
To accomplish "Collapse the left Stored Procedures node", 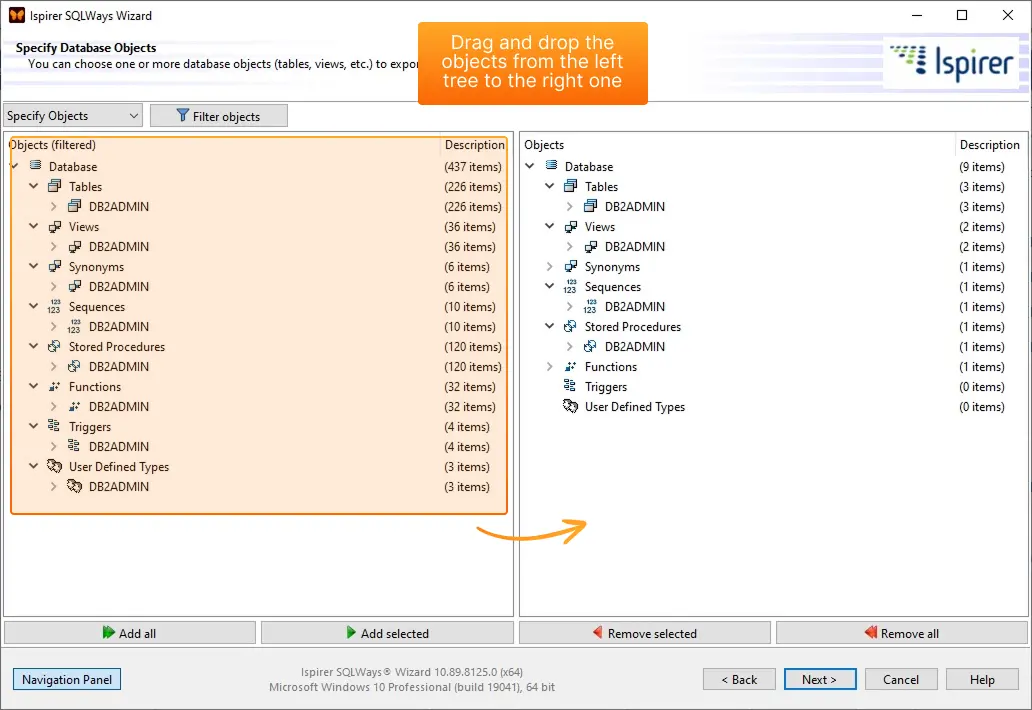I will tap(34, 346).
